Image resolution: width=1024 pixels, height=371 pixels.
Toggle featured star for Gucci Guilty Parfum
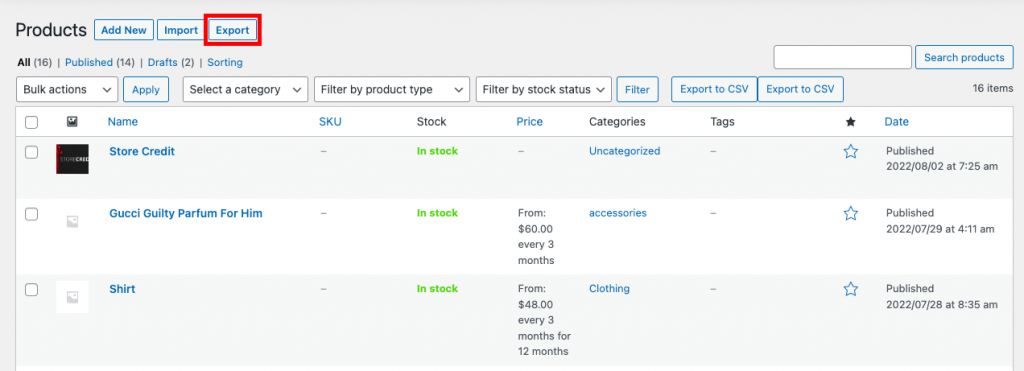(x=850, y=214)
